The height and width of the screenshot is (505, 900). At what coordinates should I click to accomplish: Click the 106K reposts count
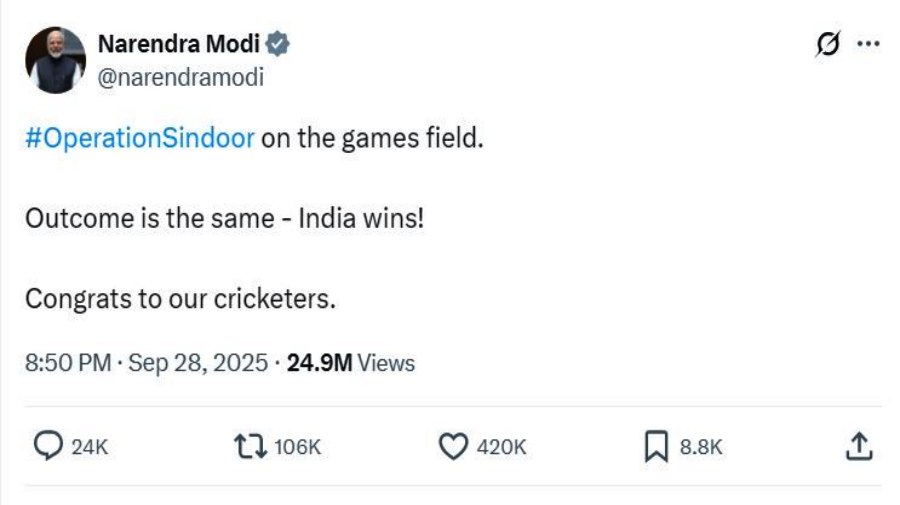click(x=296, y=448)
